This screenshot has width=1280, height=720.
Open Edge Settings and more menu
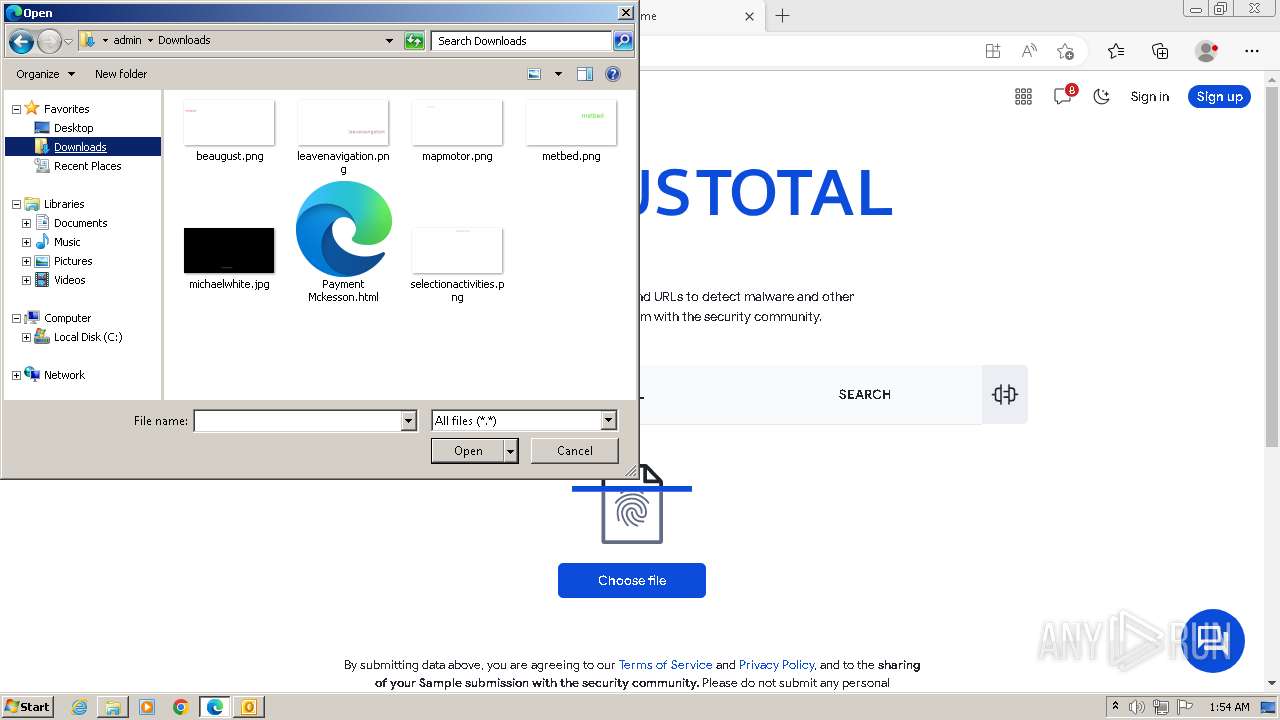1252,51
